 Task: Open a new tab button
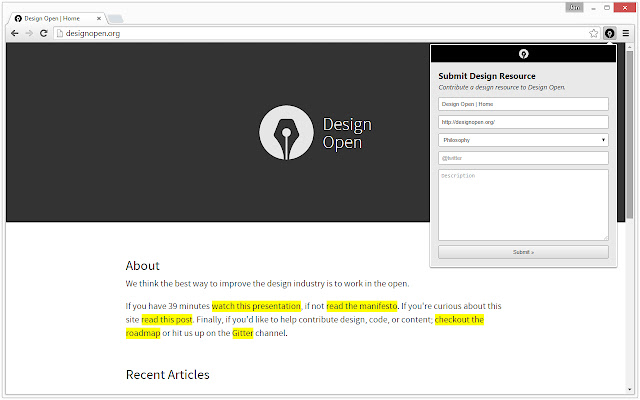click(116, 18)
